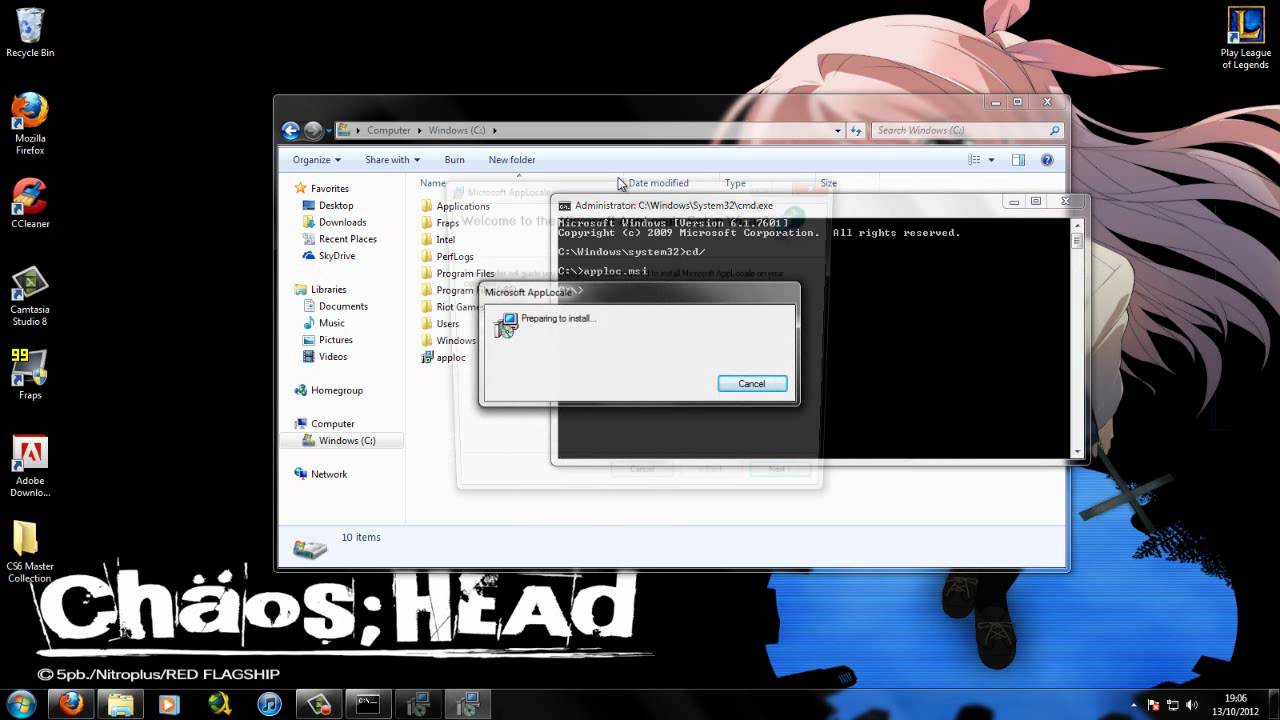
Task: Open Explorer help with the question mark icon
Action: pyautogui.click(x=1047, y=160)
